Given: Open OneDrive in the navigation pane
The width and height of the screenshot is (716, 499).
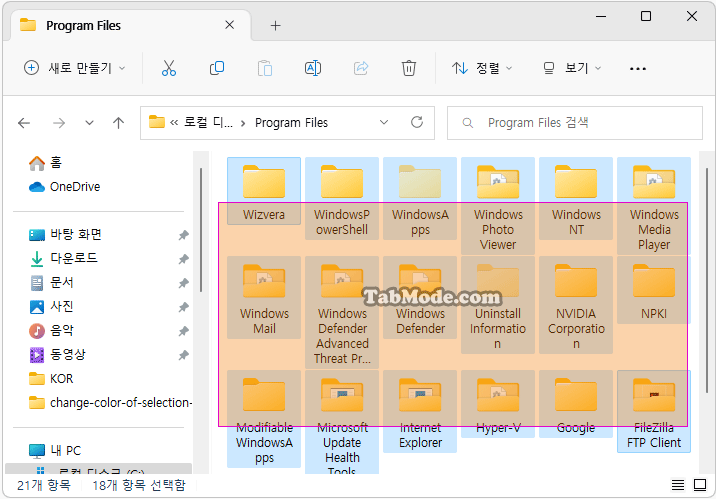Looking at the screenshot, I should click(x=64, y=187).
